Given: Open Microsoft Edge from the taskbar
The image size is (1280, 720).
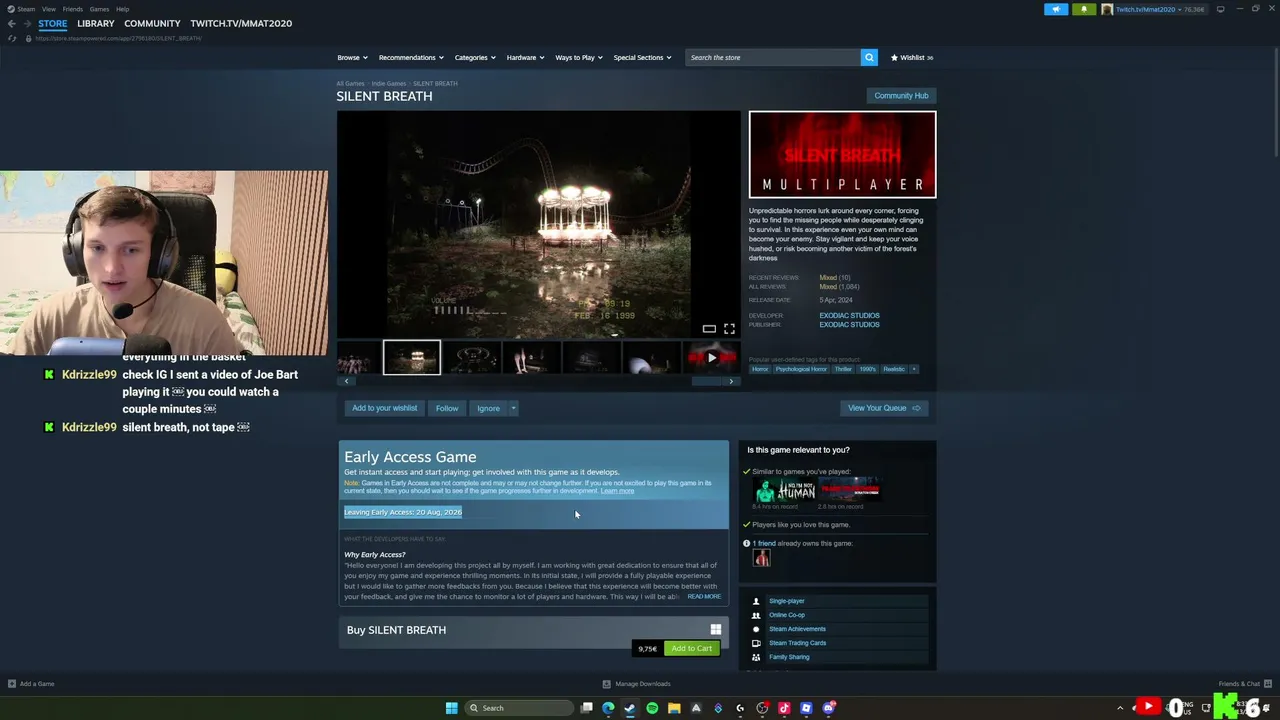Looking at the screenshot, I should click(x=608, y=708).
